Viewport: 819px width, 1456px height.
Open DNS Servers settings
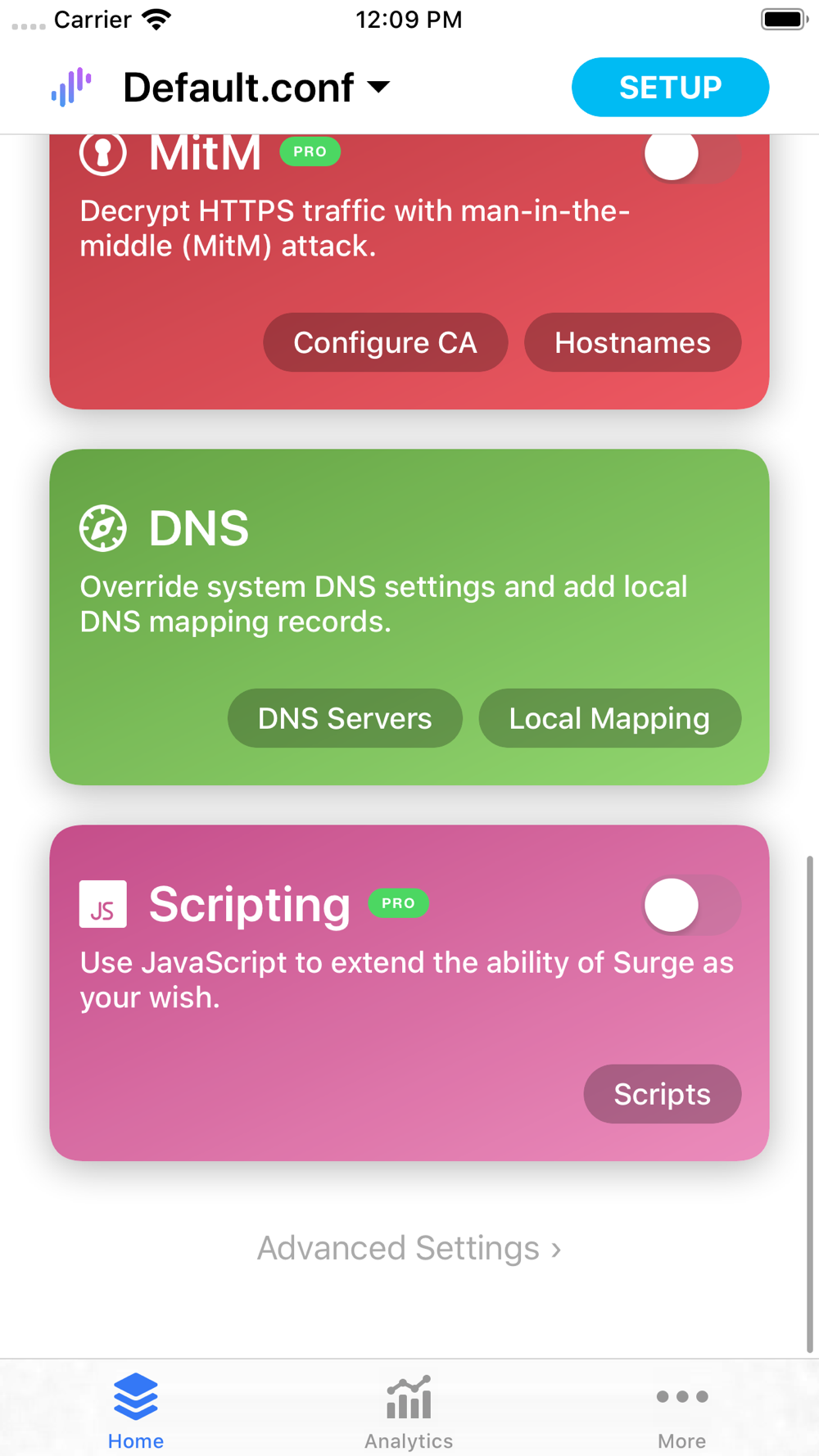[x=345, y=718]
